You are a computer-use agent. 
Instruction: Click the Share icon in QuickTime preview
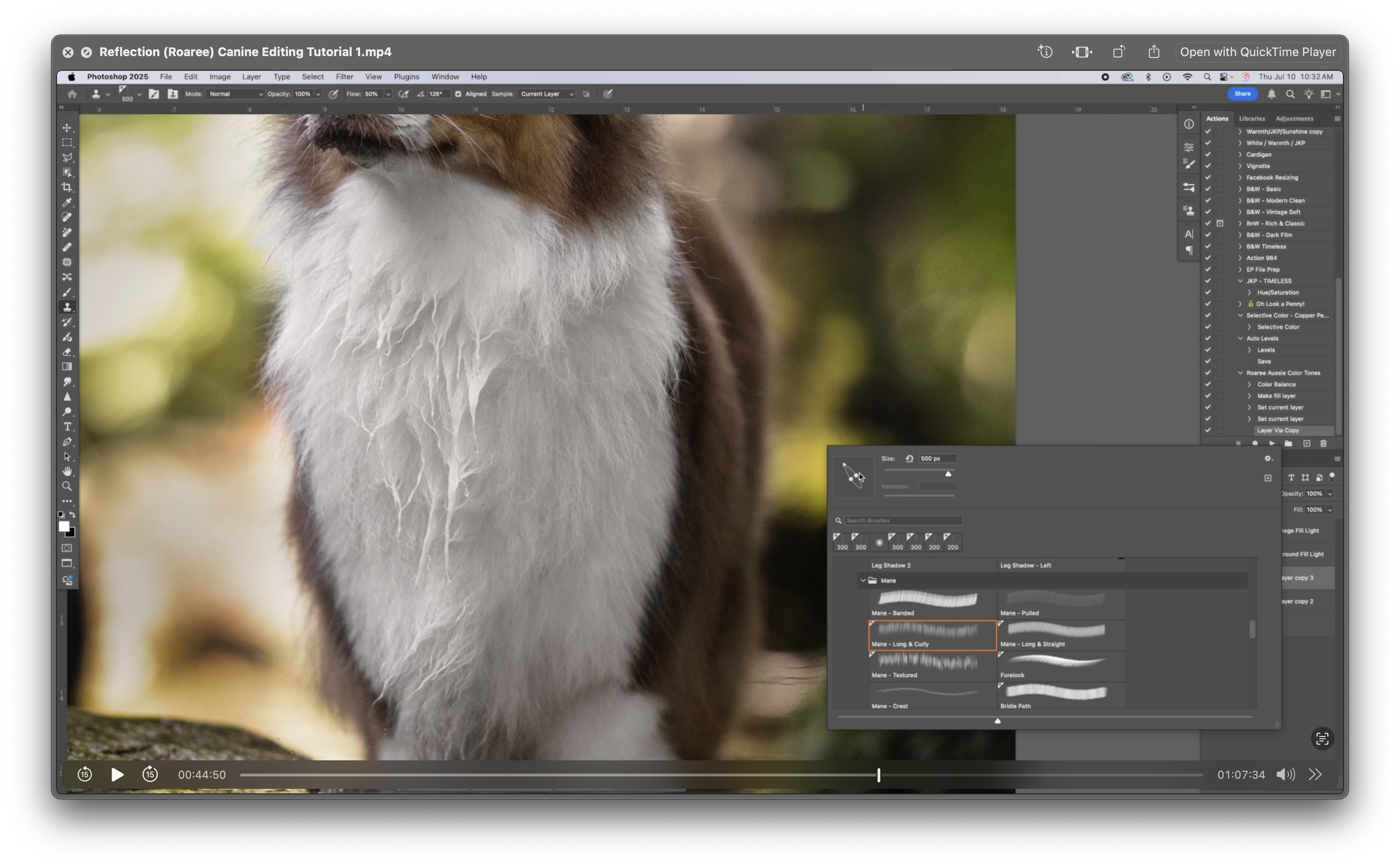coord(1154,52)
